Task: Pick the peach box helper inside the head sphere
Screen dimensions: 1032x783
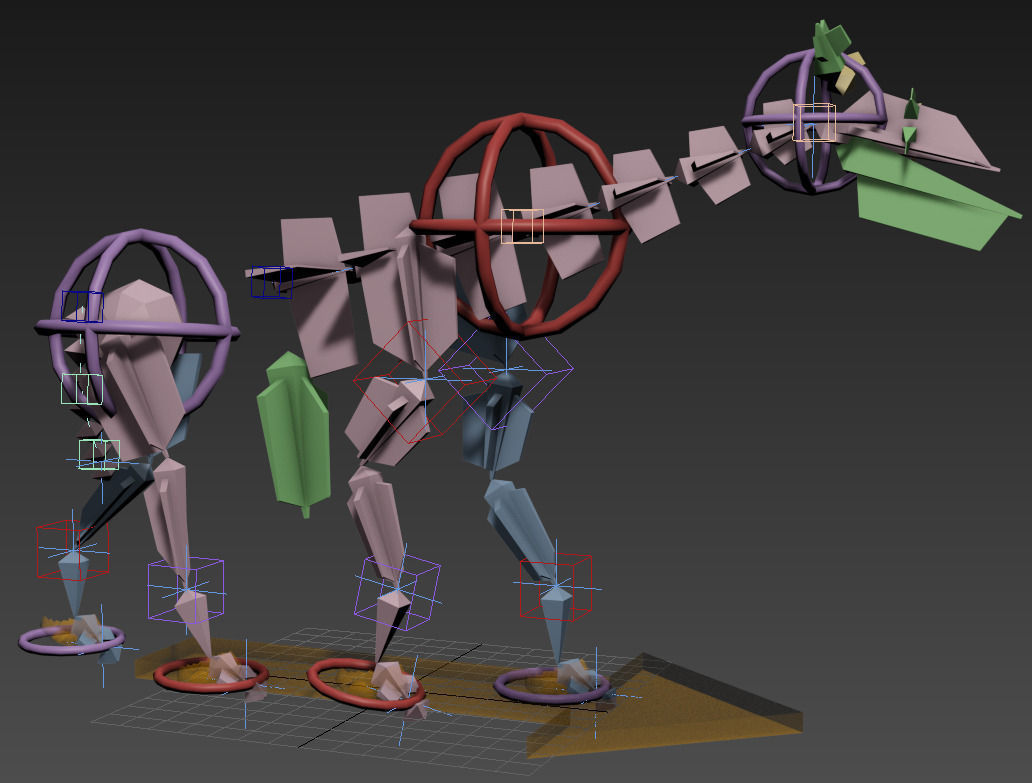Action: [814, 122]
